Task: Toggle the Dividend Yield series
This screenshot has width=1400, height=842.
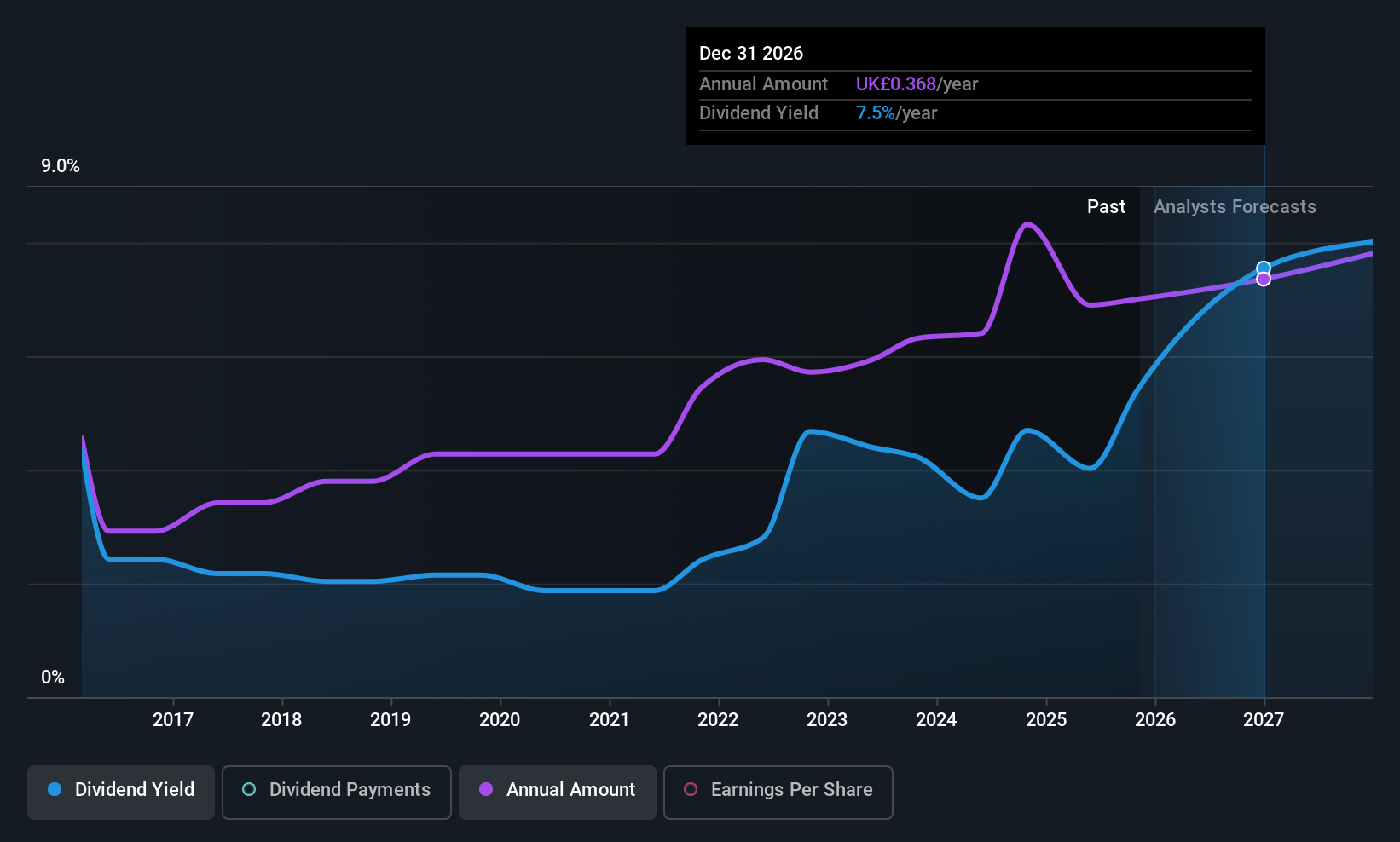Action: click(x=121, y=792)
